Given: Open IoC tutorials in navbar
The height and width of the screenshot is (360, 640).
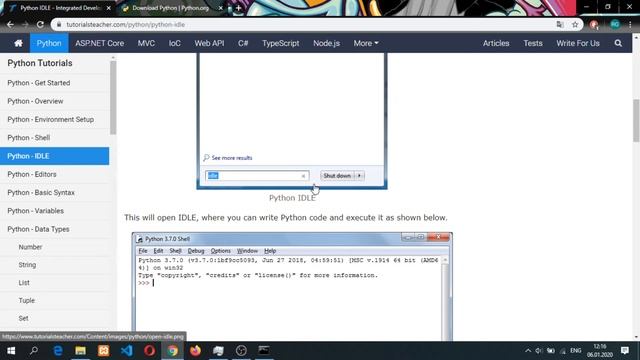Looking at the screenshot, I should [175, 43].
